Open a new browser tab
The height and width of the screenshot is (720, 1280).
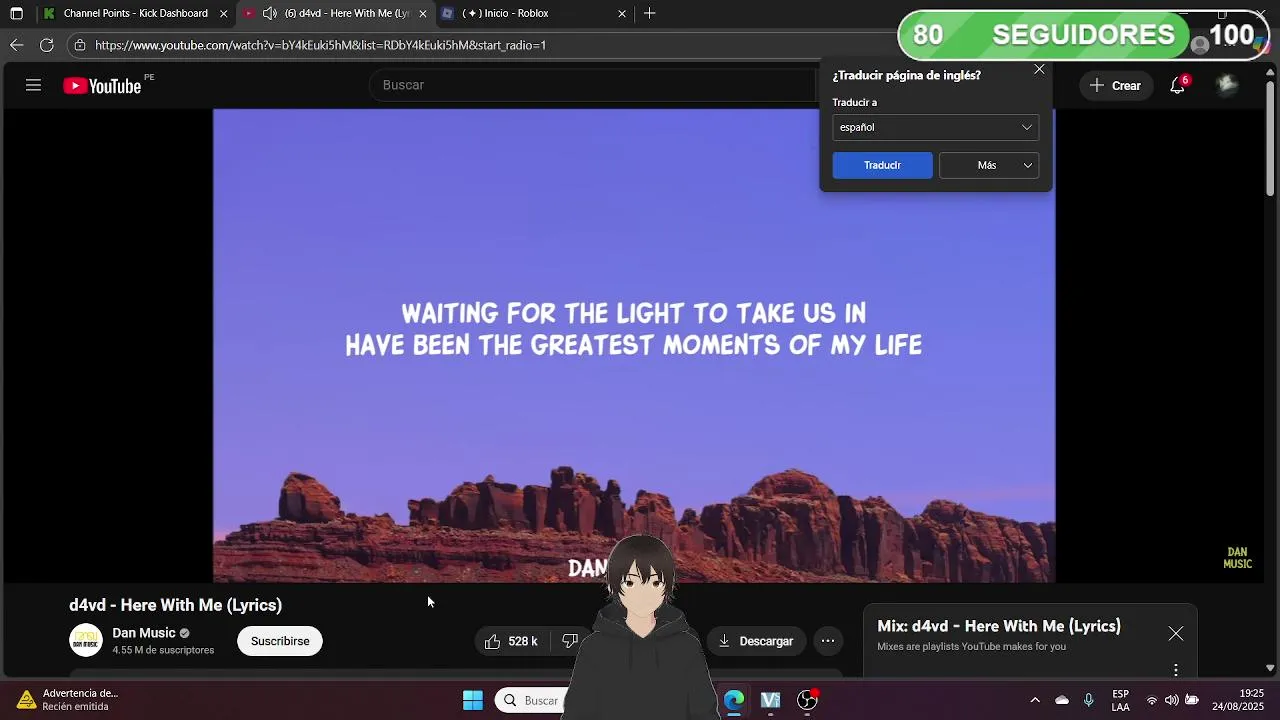click(x=650, y=13)
